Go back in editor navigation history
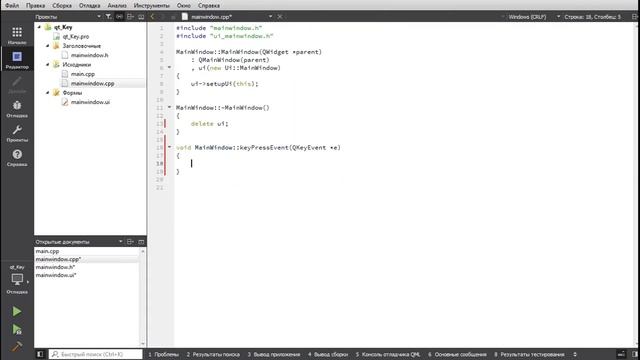640x360 pixels. point(152,17)
